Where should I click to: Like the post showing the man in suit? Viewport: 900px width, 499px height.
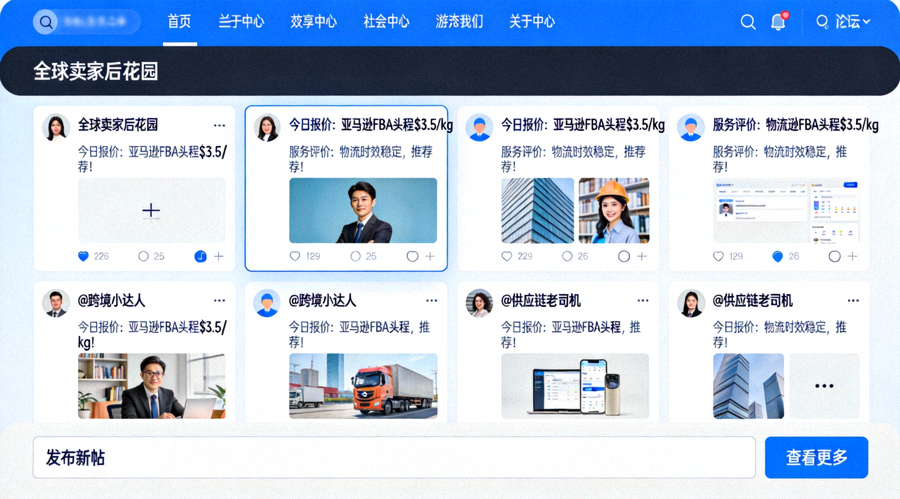(x=294, y=256)
